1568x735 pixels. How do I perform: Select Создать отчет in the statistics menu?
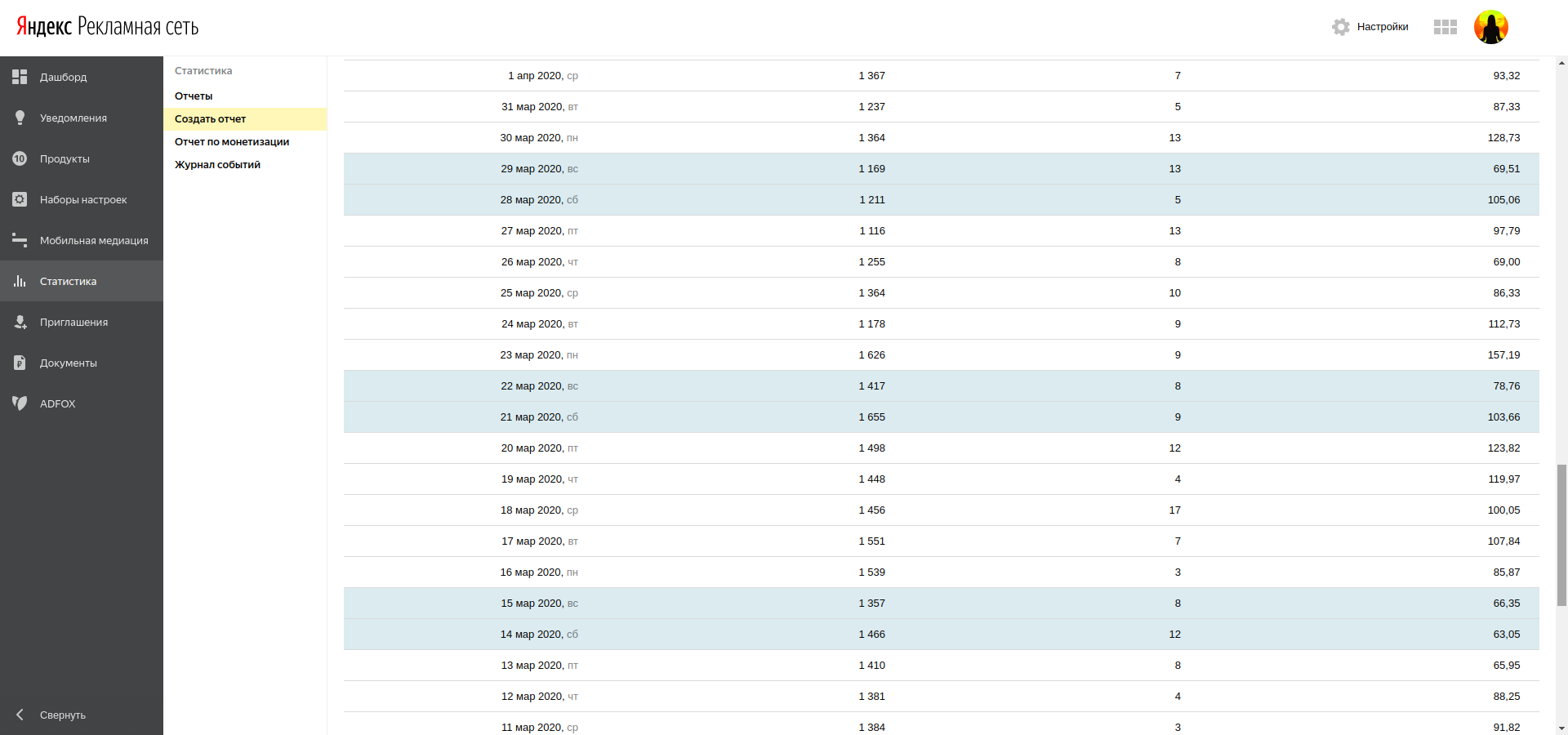(210, 119)
